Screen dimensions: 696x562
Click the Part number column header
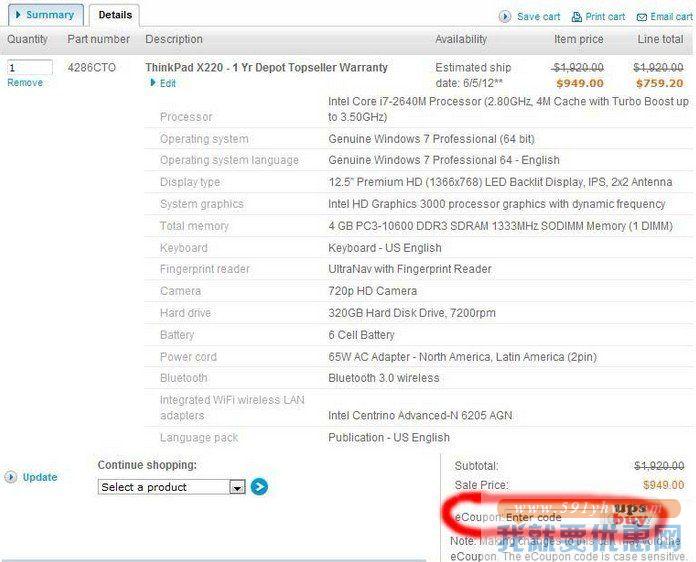[x=99, y=39]
